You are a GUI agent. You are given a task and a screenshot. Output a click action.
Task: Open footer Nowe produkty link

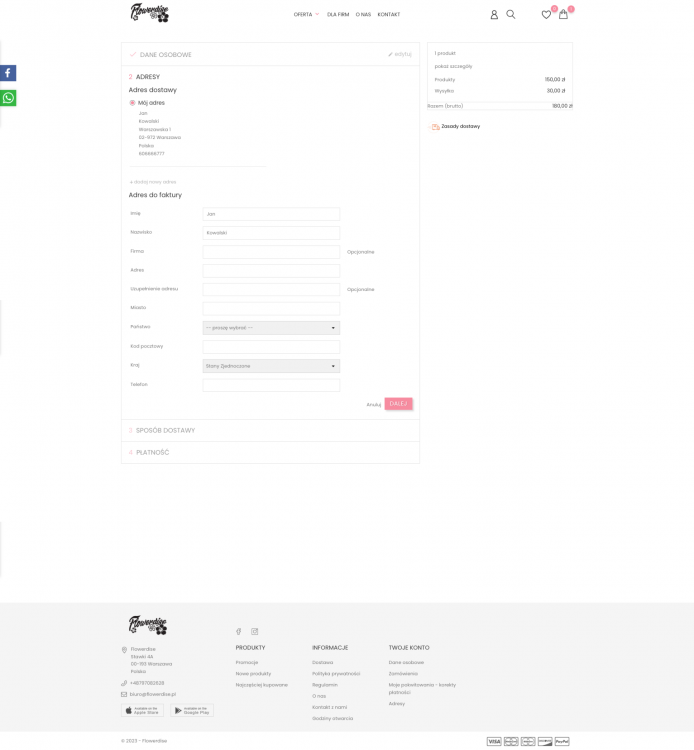(253, 673)
